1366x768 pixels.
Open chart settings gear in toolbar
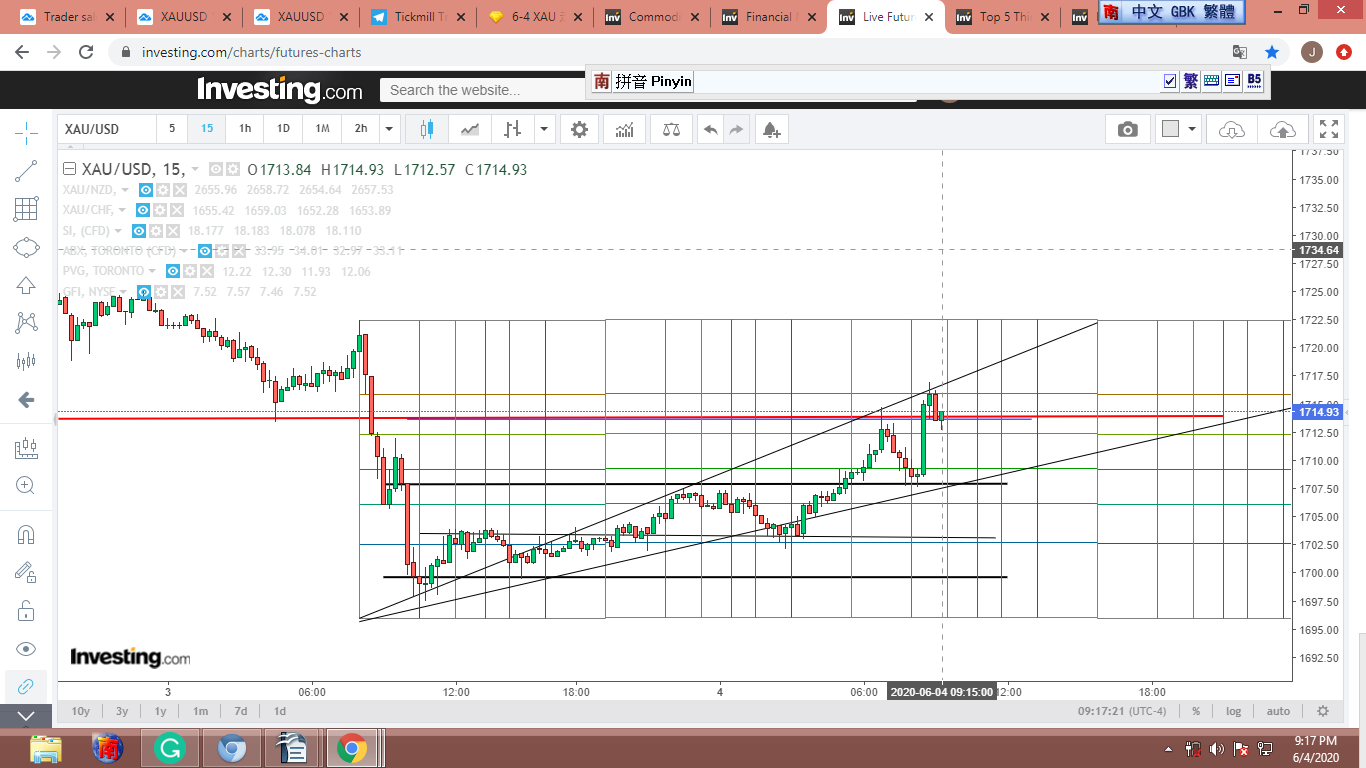[579, 129]
